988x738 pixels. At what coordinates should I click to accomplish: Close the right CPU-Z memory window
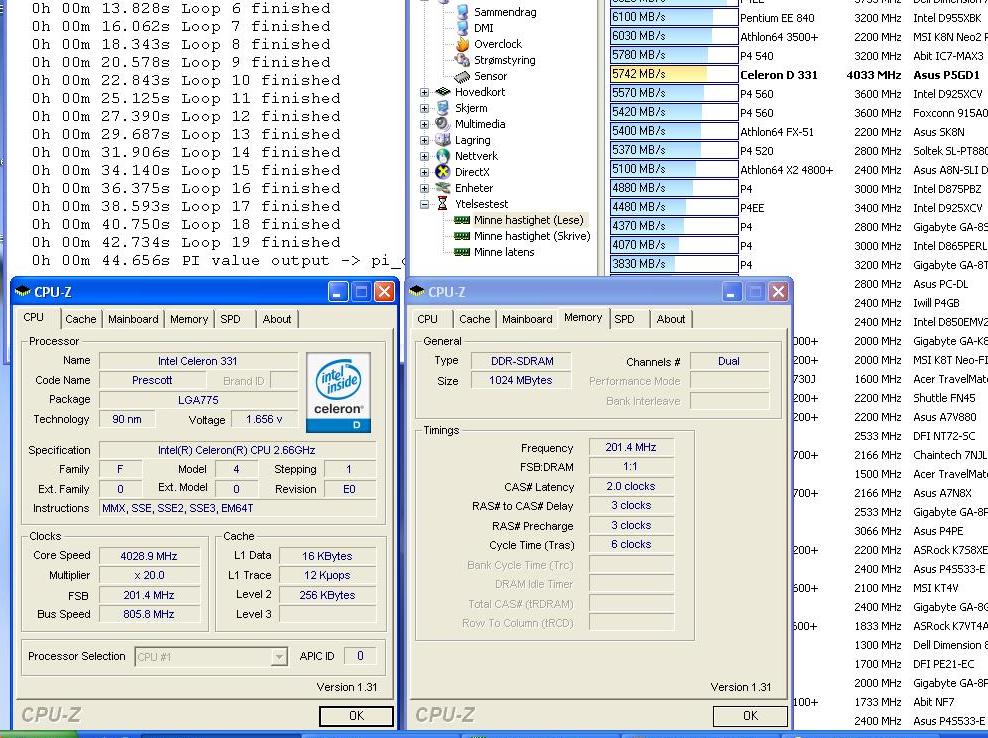[x=778, y=292]
